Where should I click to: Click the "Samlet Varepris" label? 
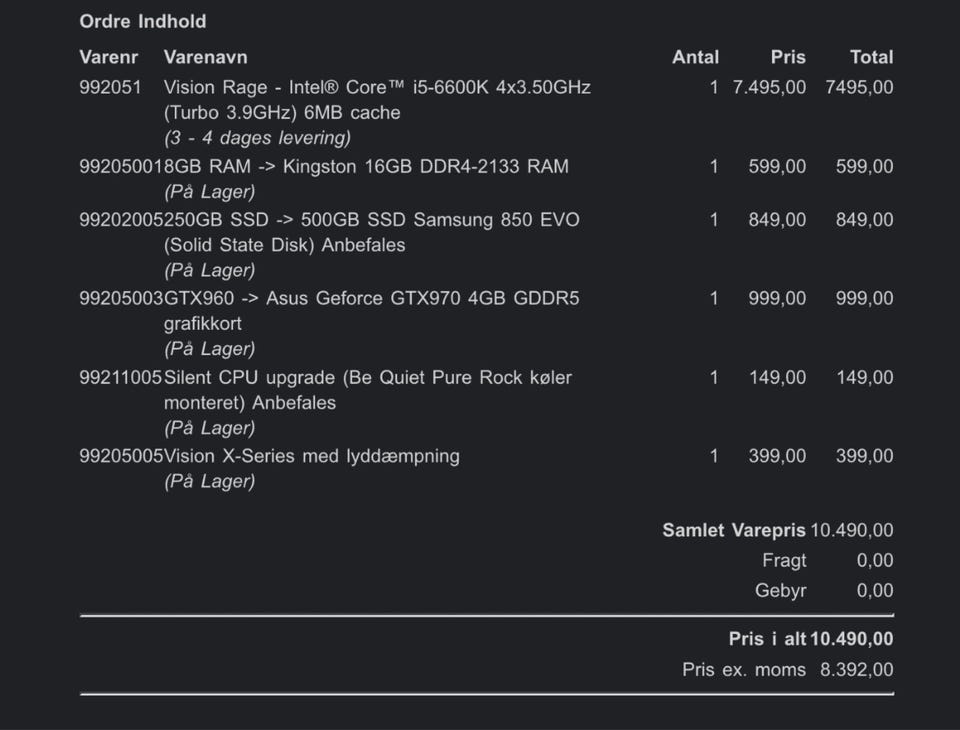734,530
